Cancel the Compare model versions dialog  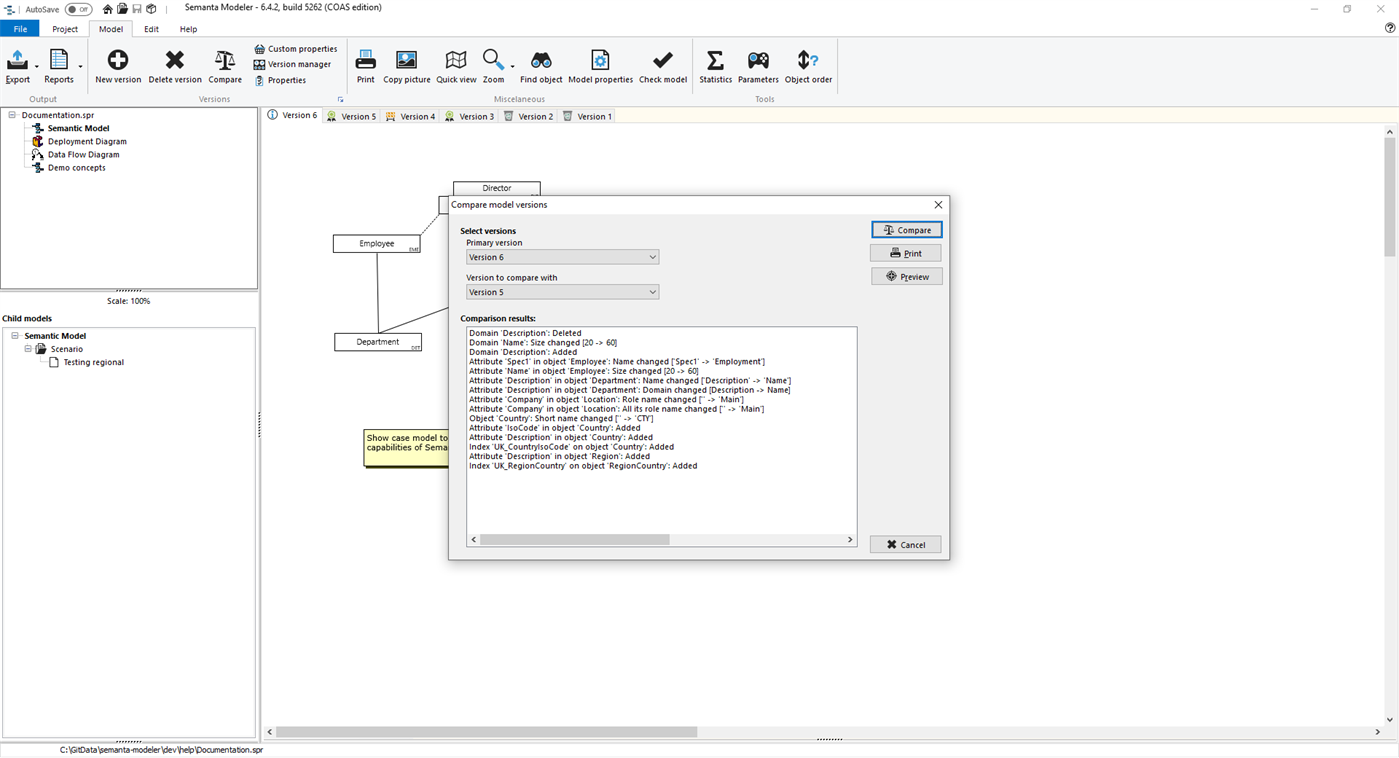coord(905,544)
